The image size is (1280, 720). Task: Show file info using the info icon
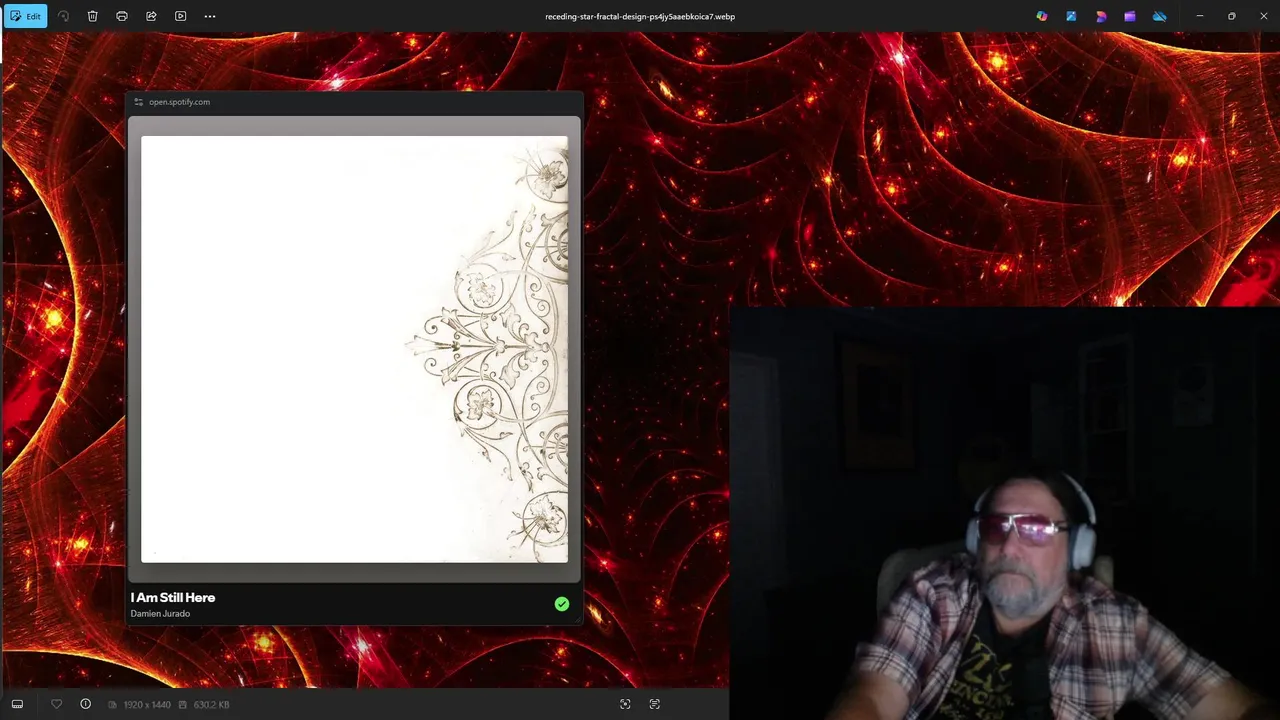[x=85, y=704]
